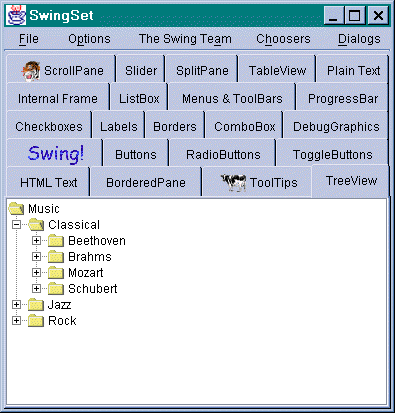395x413 pixels.
Task: Collapse the Classical tree node
Action: point(16,225)
